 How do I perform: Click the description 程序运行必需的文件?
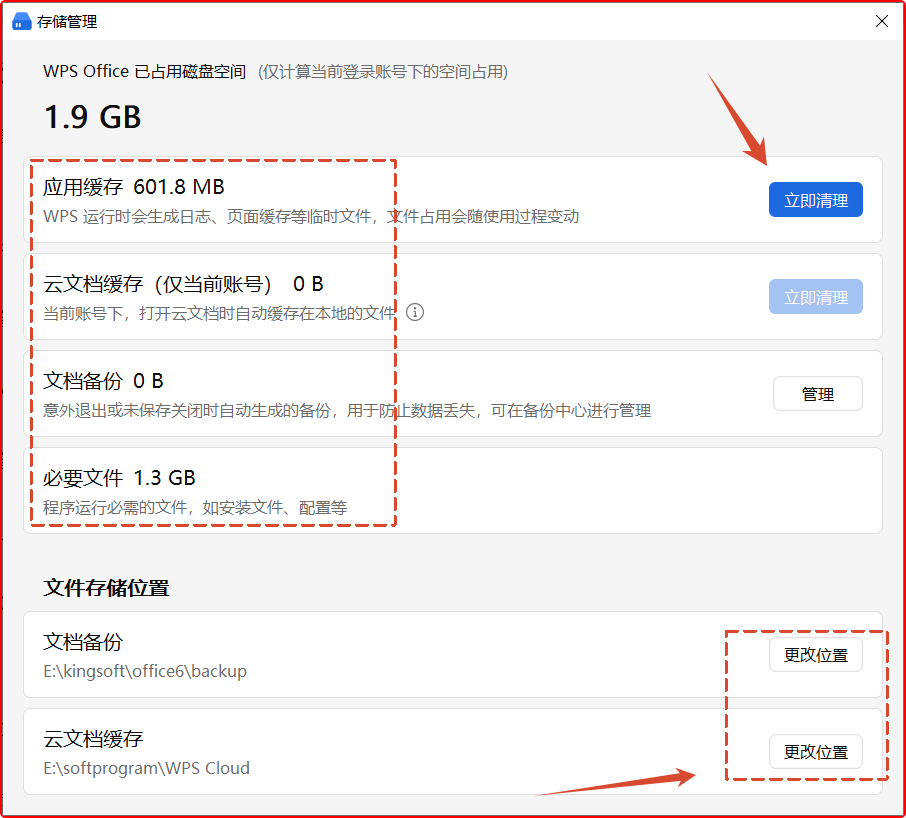tap(195, 508)
